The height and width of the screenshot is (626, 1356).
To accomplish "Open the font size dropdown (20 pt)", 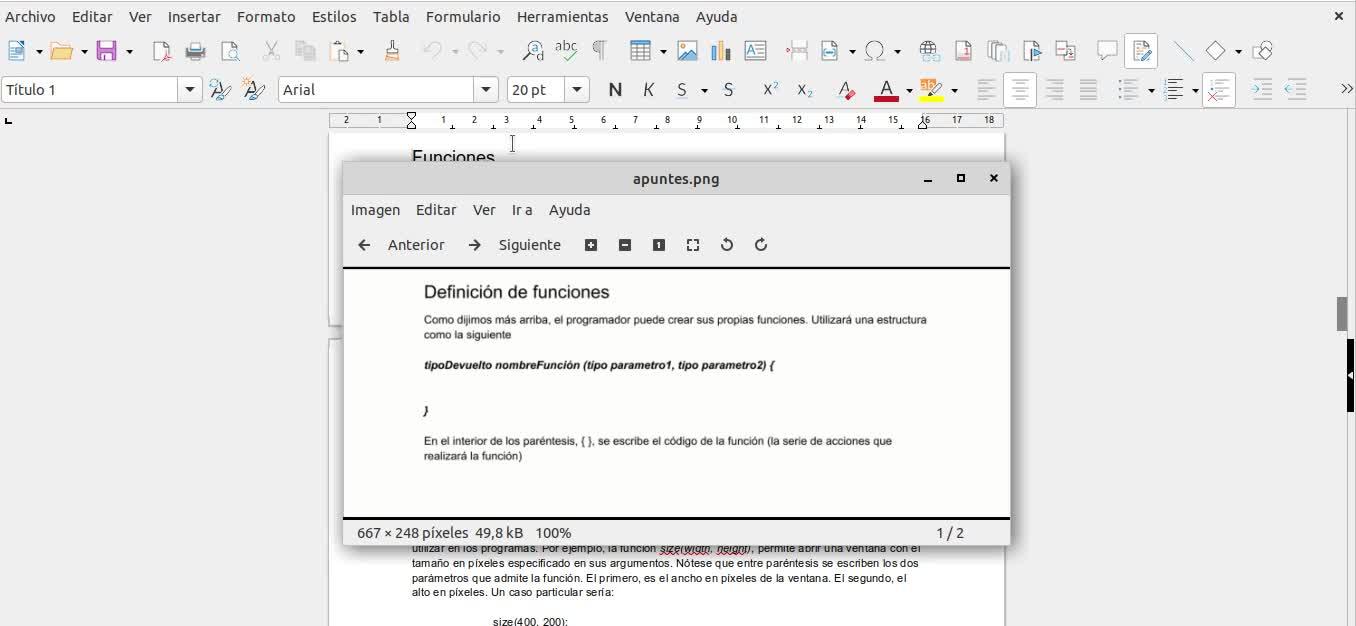I will point(577,90).
